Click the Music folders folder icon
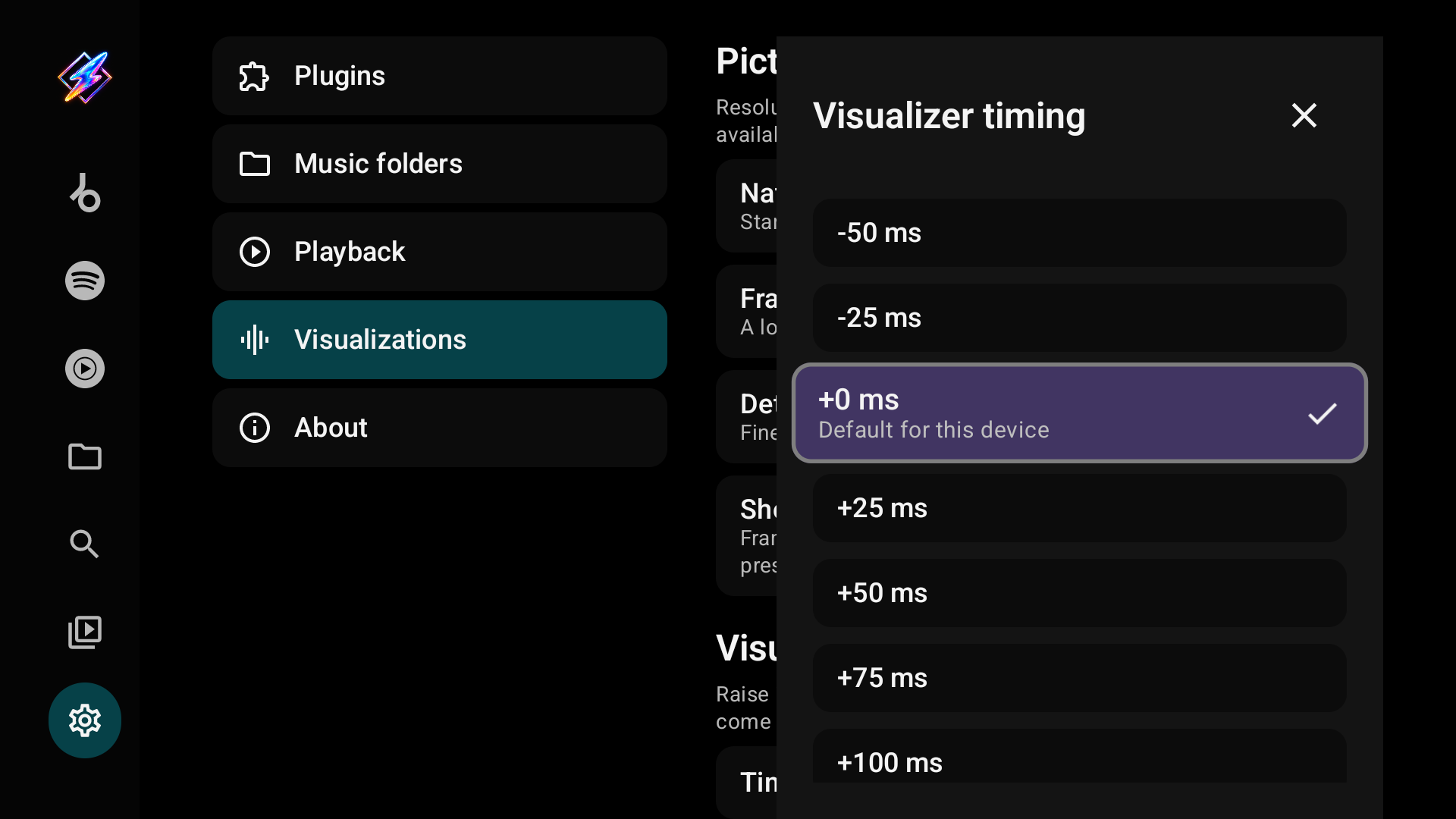Image resolution: width=1456 pixels, height=819 pixels. [254, 164]
